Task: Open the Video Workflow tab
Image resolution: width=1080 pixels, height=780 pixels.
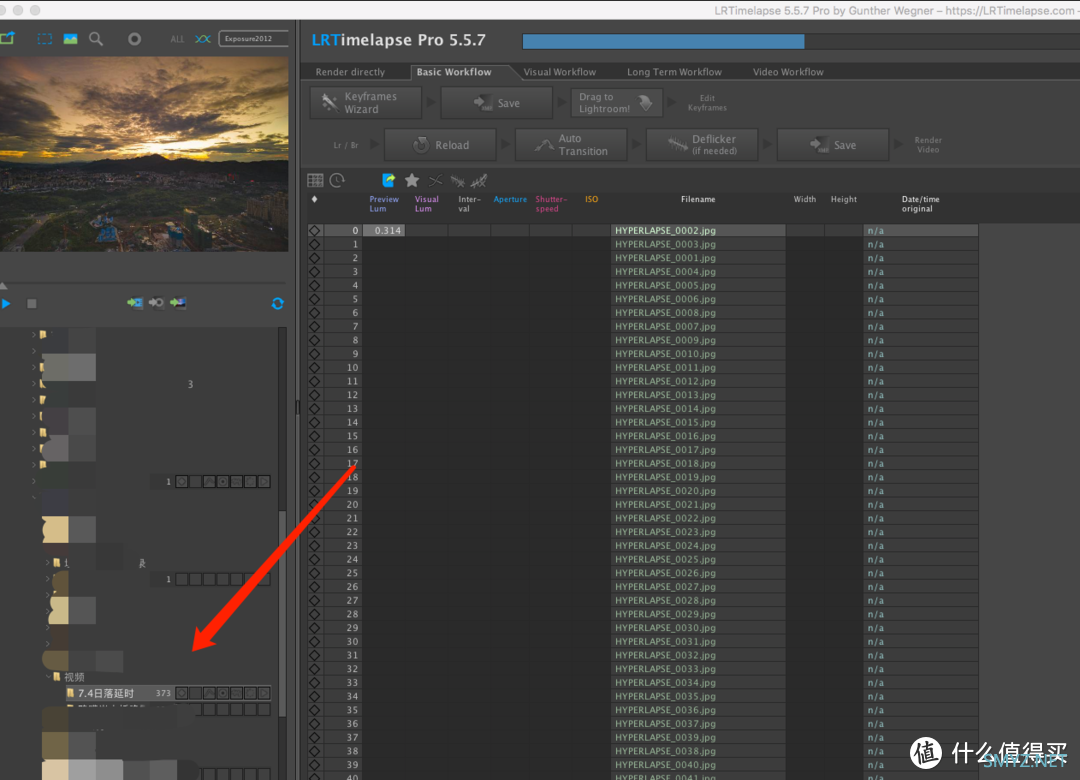Action: tap(788, 72)
